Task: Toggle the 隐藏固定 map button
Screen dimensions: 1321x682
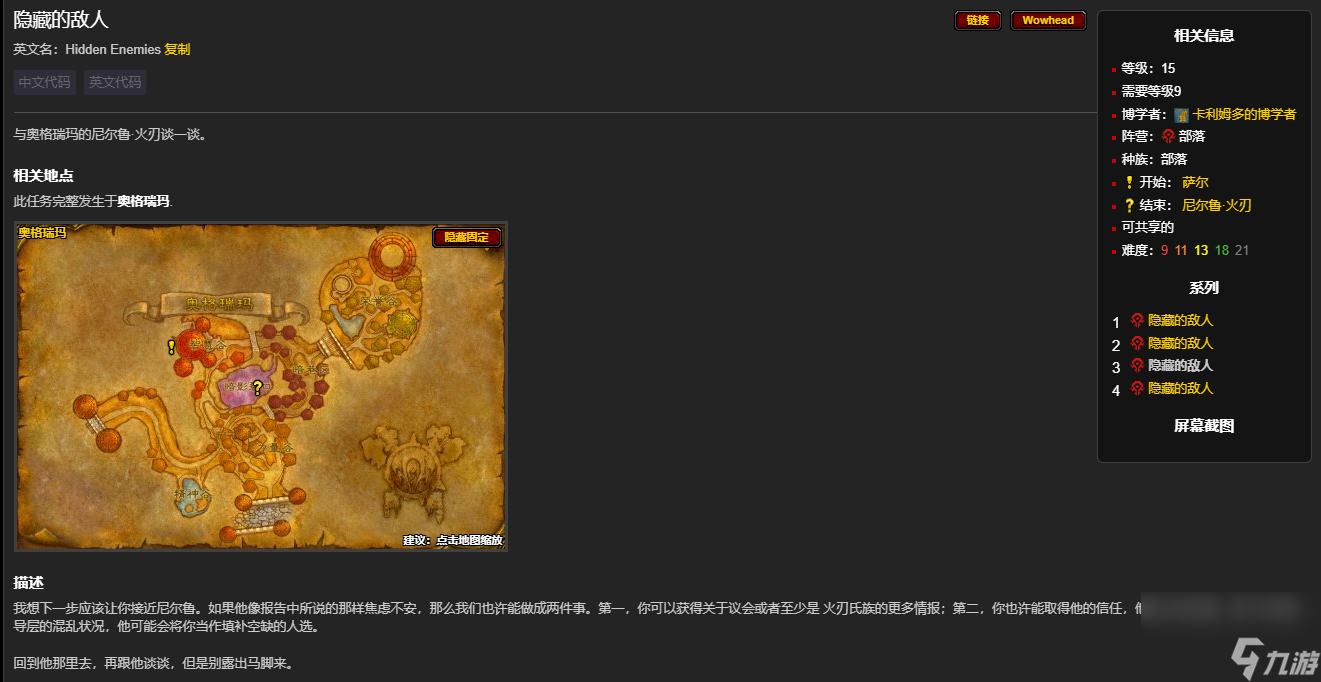Action: pyautogui.click(x=467, y=237)
